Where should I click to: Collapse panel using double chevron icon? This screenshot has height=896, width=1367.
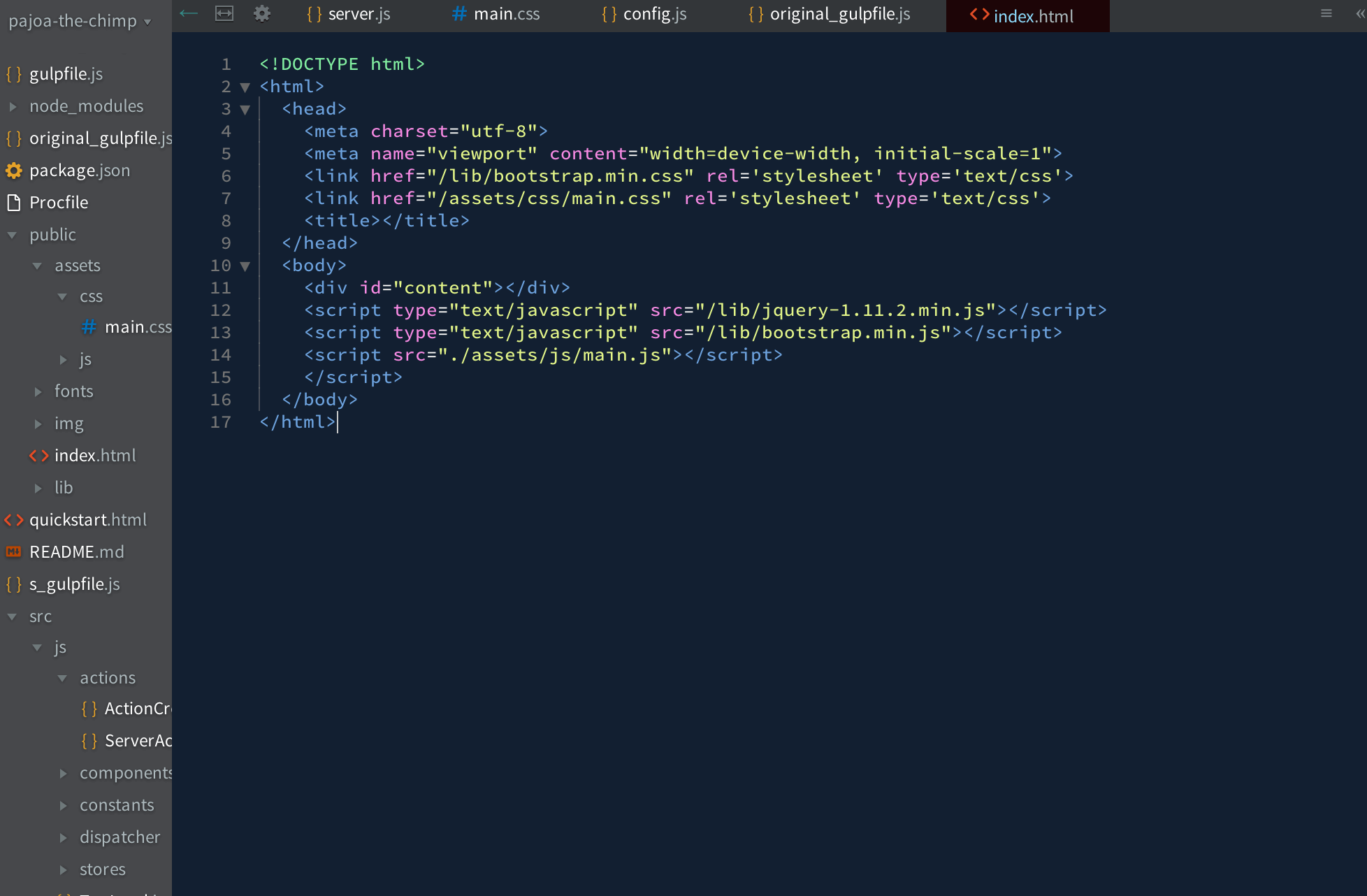pos(1360,13)
